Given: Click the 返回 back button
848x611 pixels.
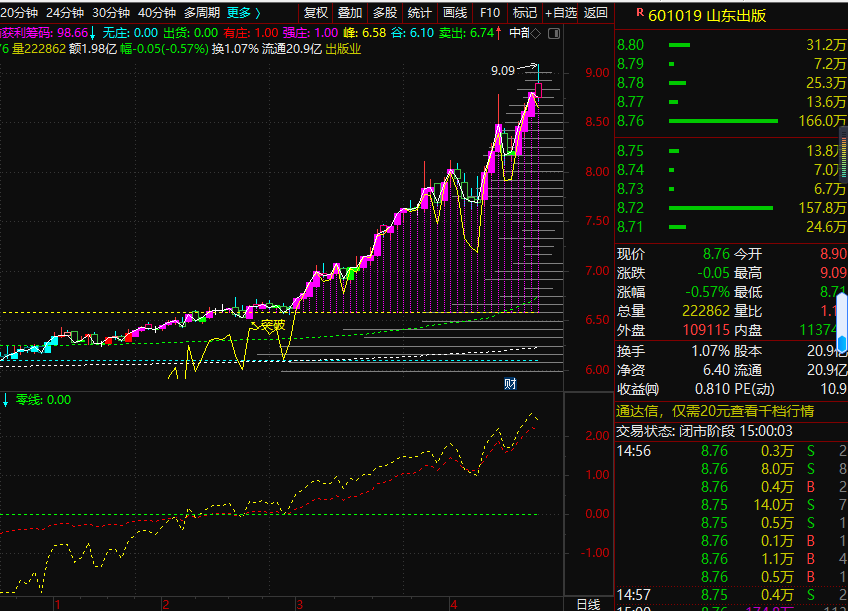Looking at the screenshot, I should pos(595,13).
